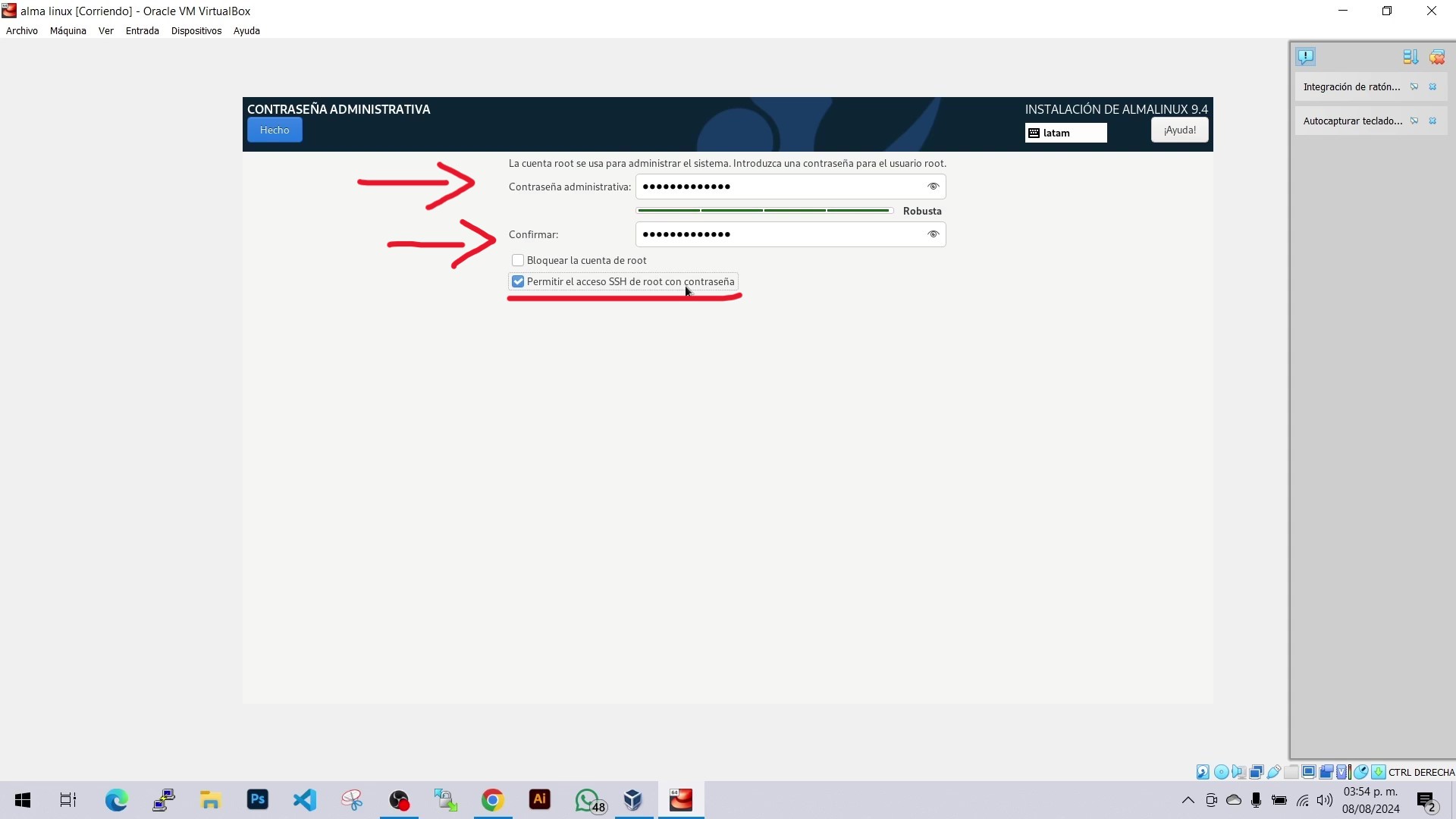Open the Windows Start menu
This screenshot has height=819, width=1456.
[23, 800]
